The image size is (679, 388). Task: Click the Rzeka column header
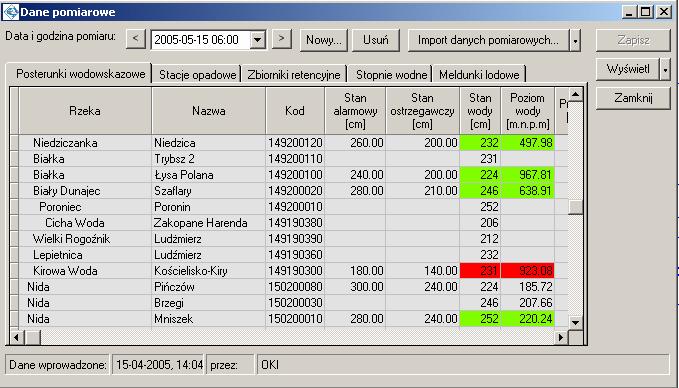85,111
